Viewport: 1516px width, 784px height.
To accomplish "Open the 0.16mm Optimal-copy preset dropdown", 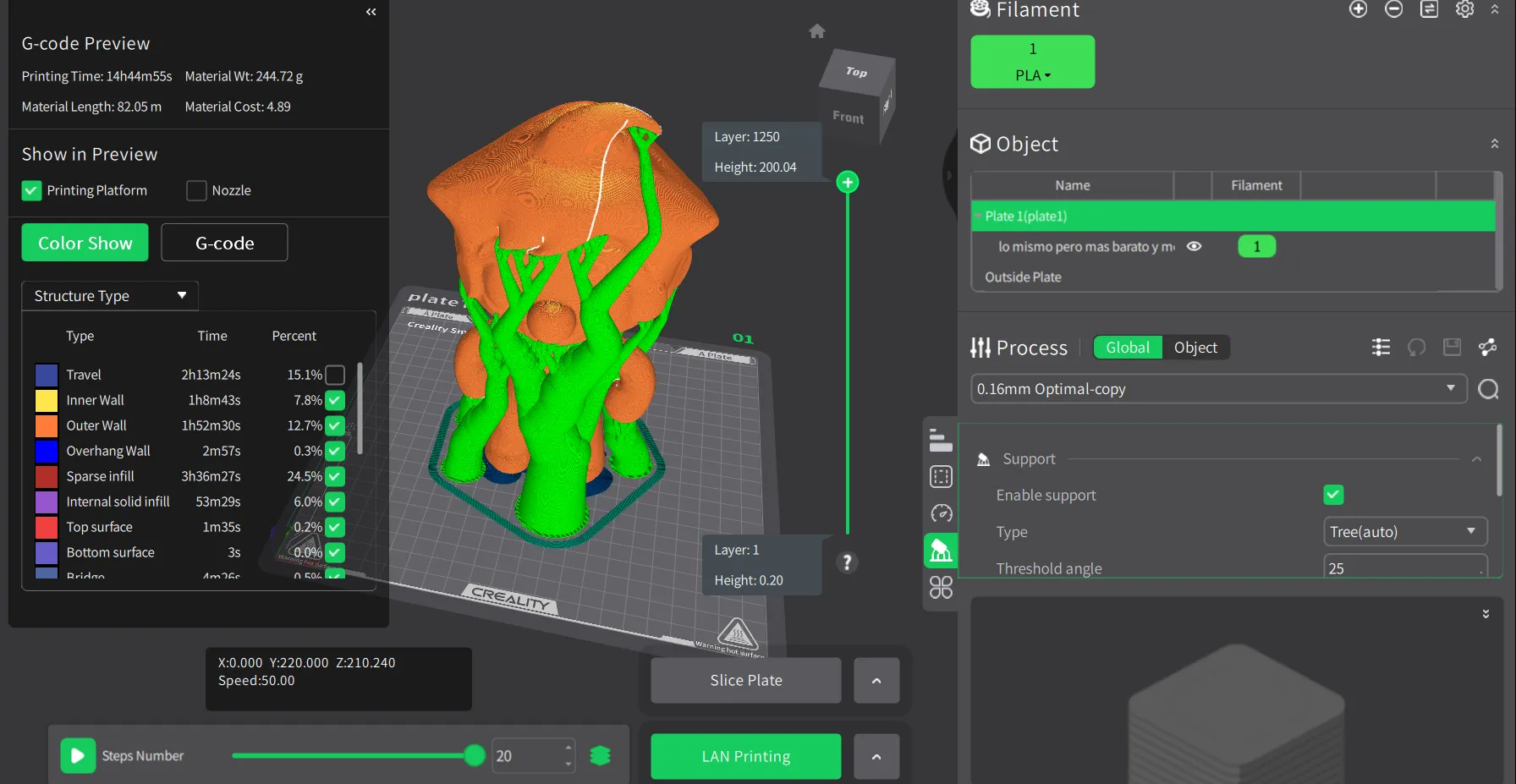I will tap(1218, 389).
